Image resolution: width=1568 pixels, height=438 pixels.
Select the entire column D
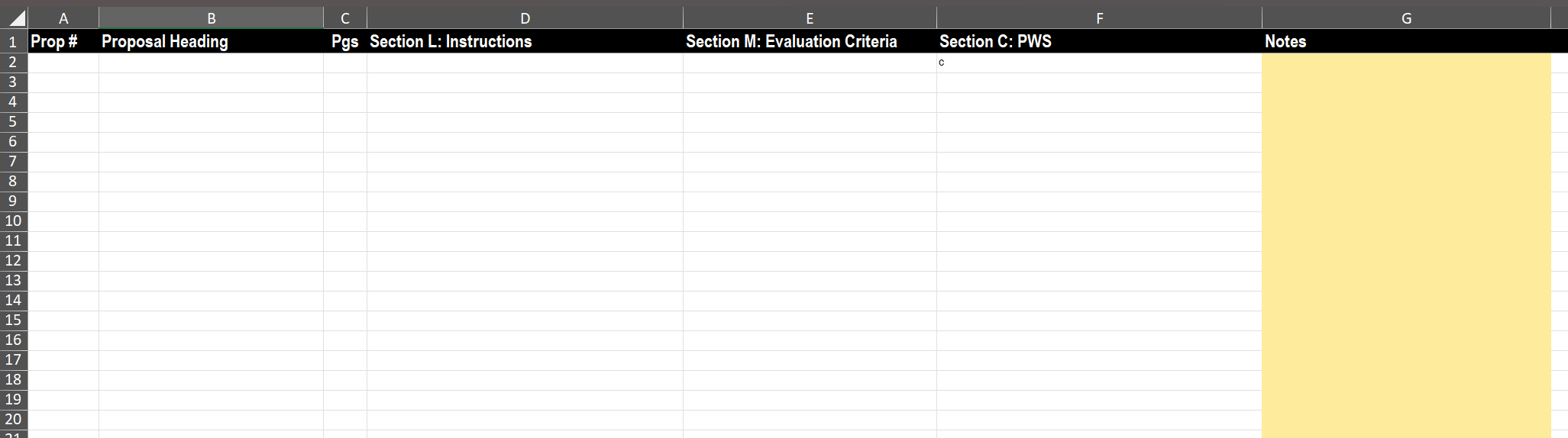(x=525, y=18)
